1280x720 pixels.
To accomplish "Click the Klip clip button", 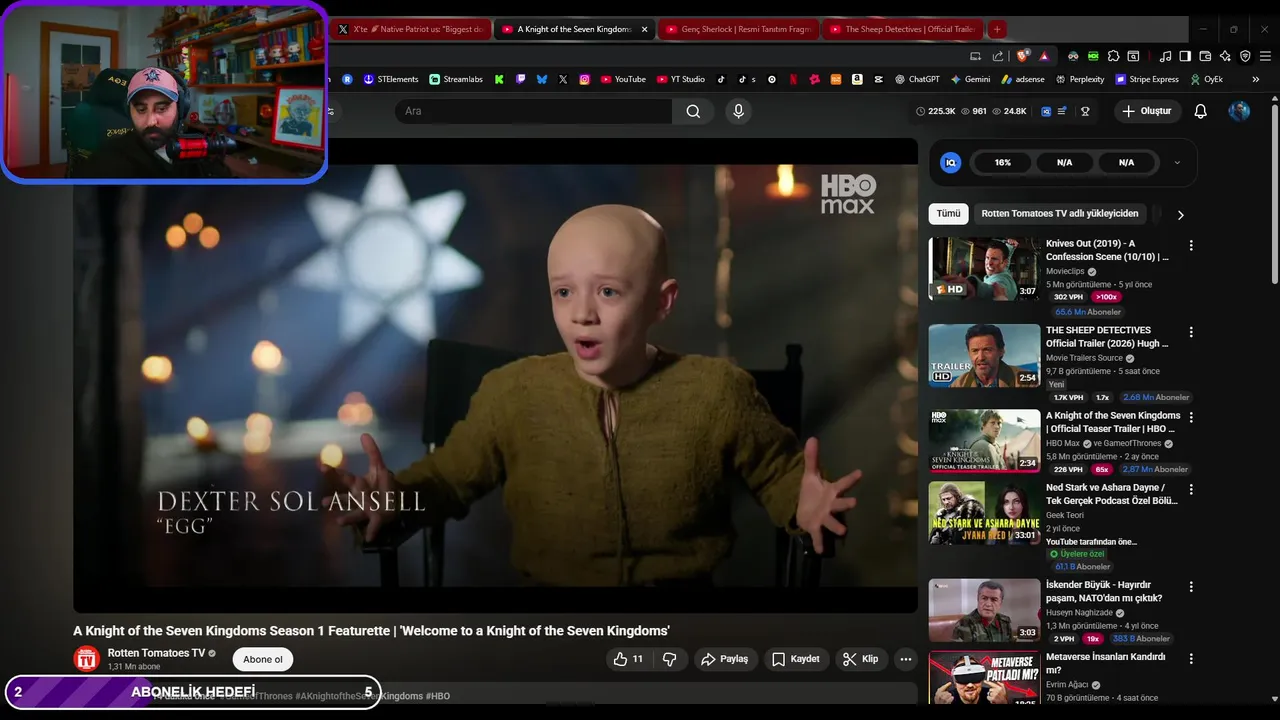I will [861, 659].
